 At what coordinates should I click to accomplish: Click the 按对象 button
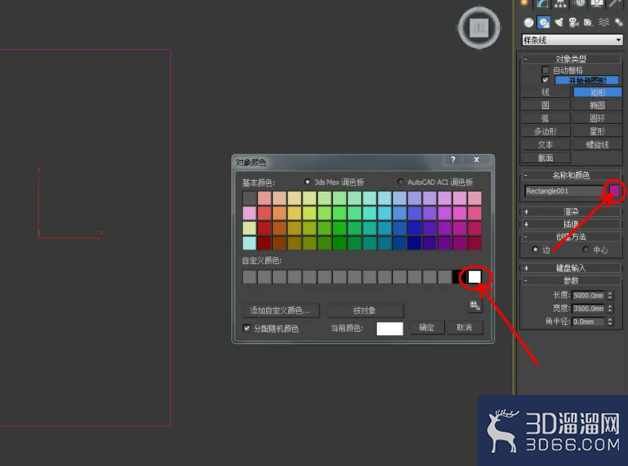[x=365, y=310]
